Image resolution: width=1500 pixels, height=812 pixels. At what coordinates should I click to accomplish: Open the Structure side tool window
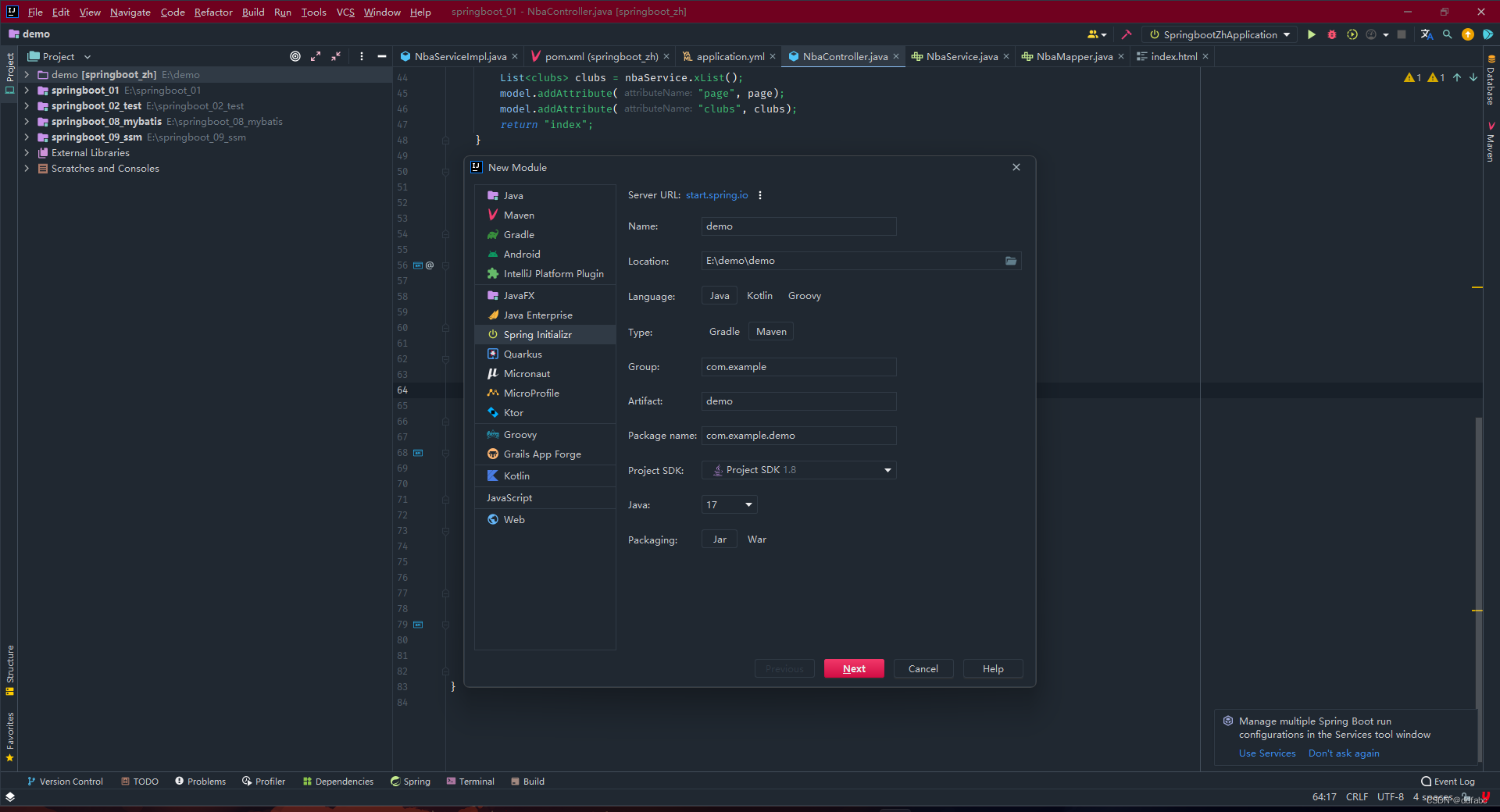tap(9, 670)
